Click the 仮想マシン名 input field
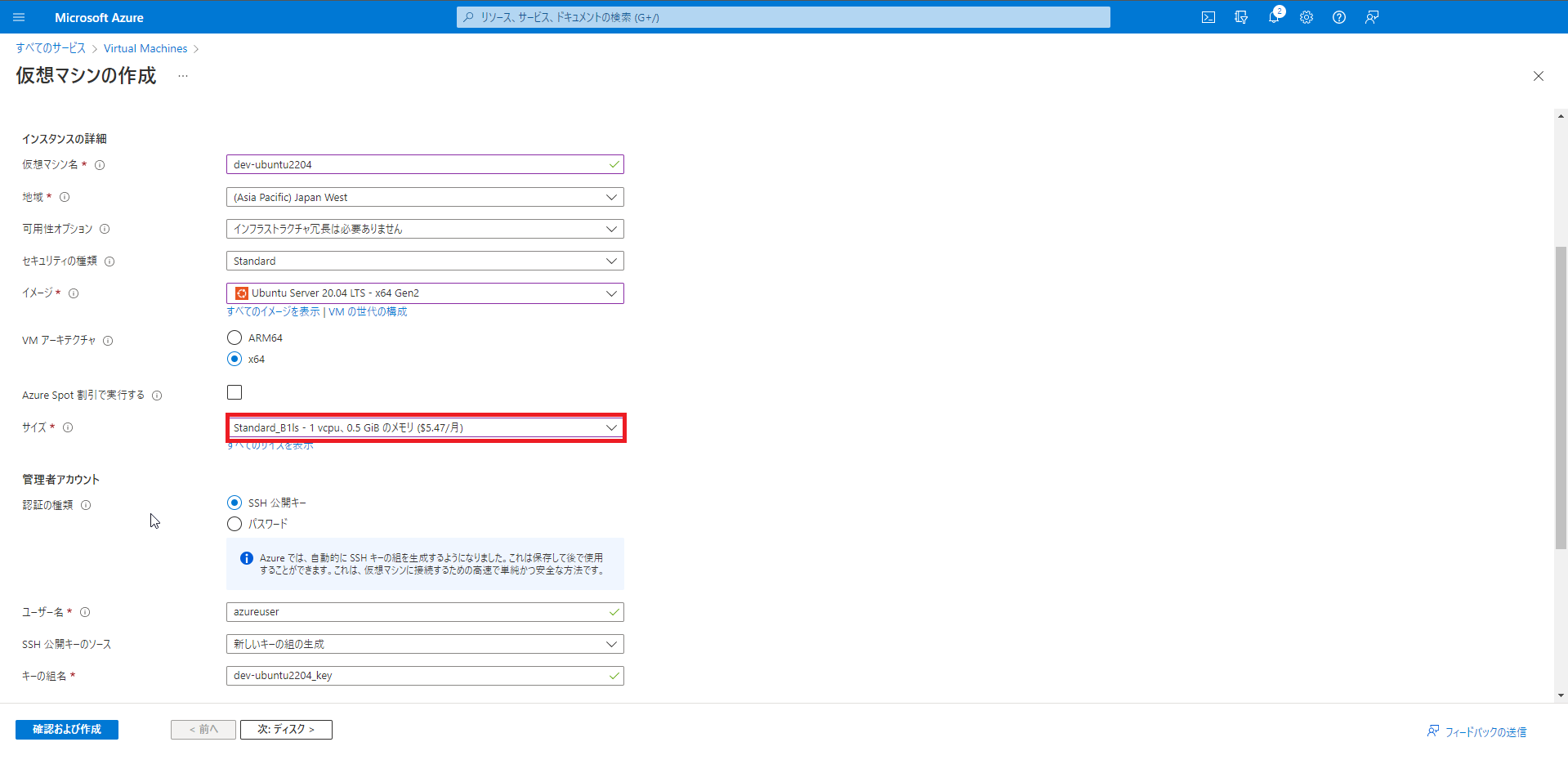The width and height of the screenshot is (1568, 760). [x=425, y=164]
